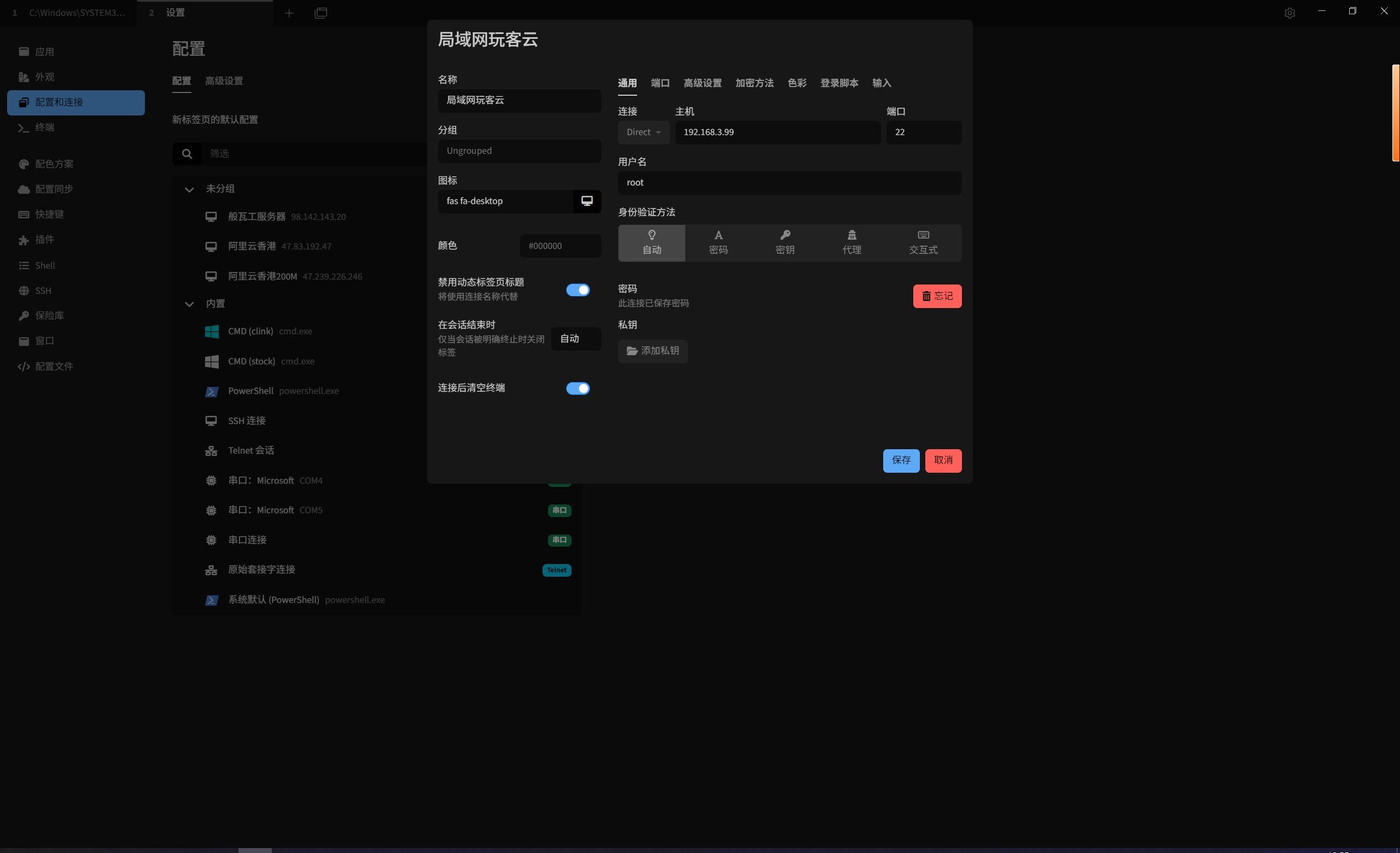Open the 在会话结束时 自动 dropdown

tap(576, 339)
